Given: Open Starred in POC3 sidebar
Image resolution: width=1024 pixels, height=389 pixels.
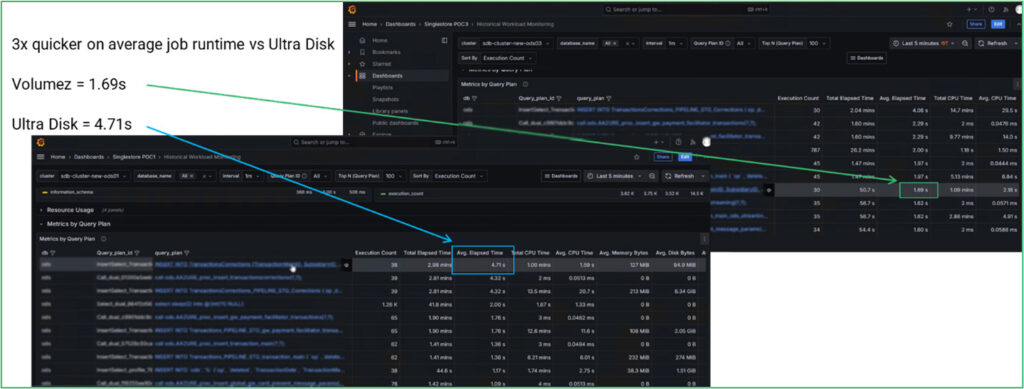Looking at the screenshot, I should (x=381, y=64).
